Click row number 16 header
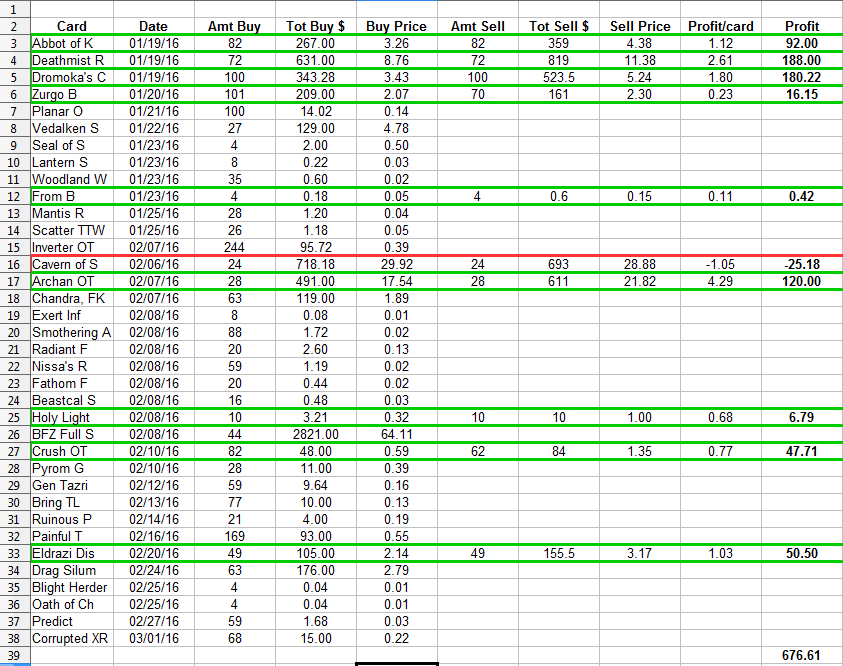The image size is (843, 666). pyautogui.click(x=15, y=264)
